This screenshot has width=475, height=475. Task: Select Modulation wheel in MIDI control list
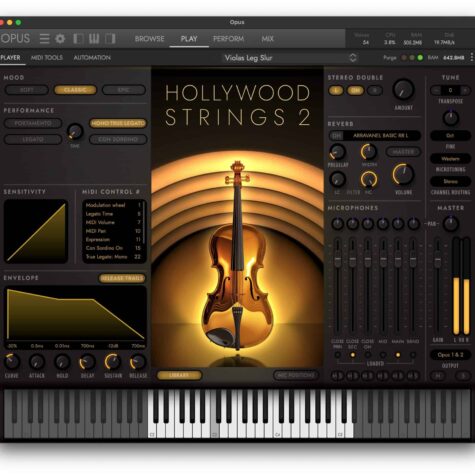[113, 205]
